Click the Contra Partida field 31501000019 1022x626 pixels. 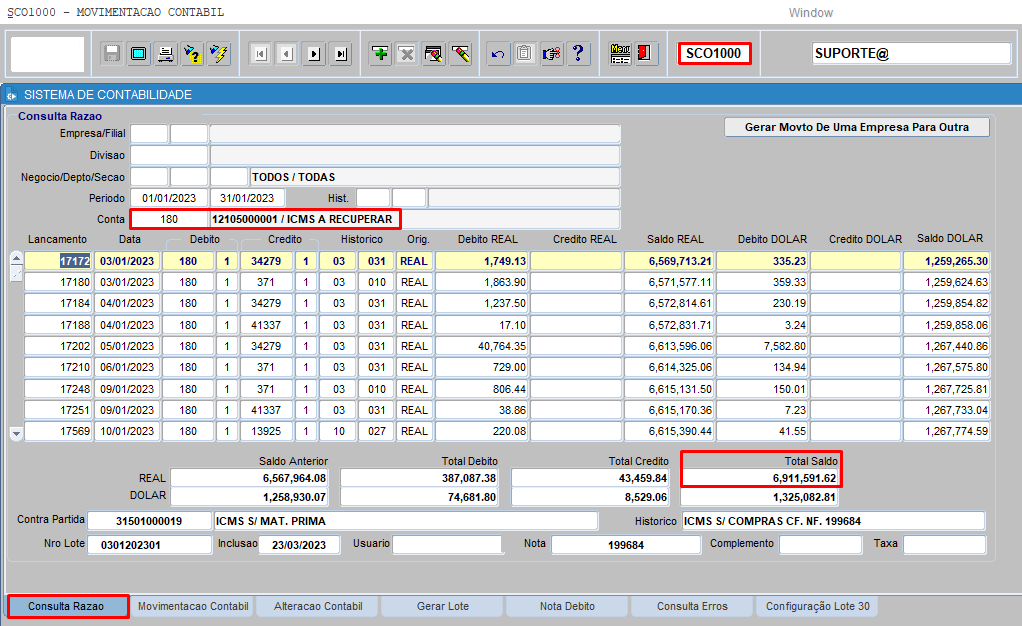pyautogui.click(x=149, y=521)
